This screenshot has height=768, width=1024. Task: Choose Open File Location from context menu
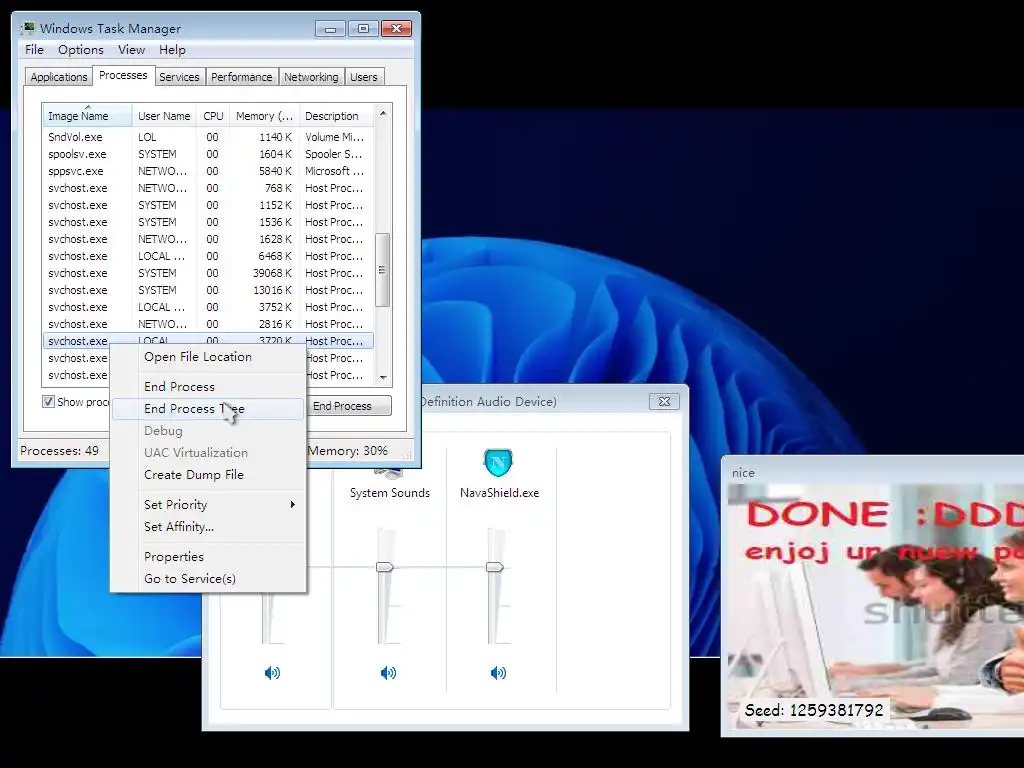coord(208,357)
